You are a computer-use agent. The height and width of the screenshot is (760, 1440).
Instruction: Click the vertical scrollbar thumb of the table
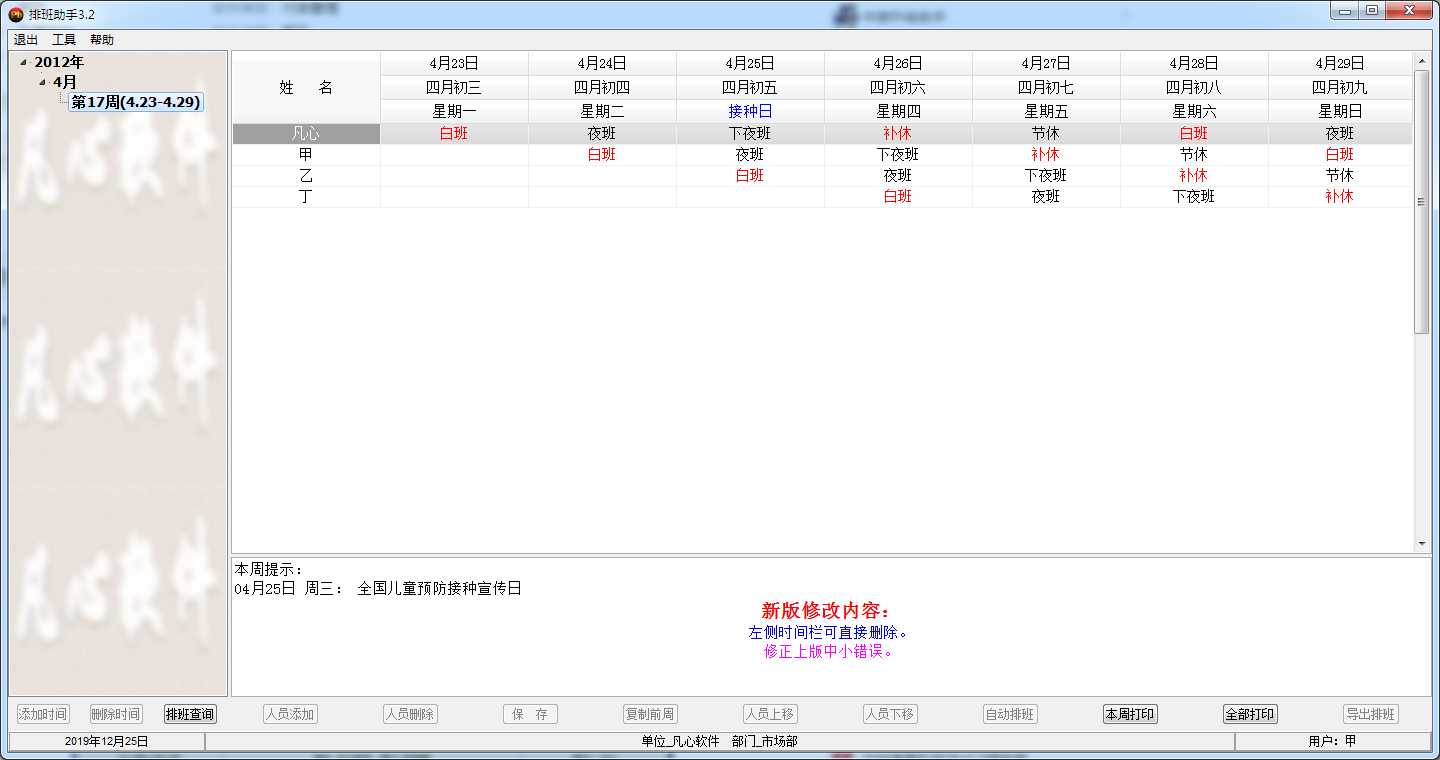[x=1422, y=201]
